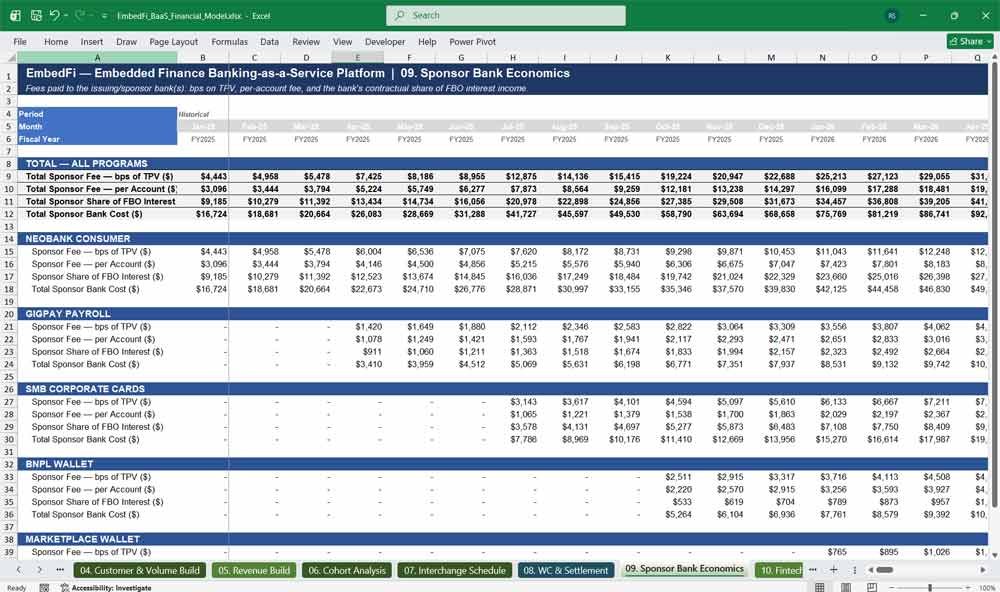Click the Save icon in Quick Access Toolbar
Screen dimensions: 1000x592
click(x=36, y=15)
